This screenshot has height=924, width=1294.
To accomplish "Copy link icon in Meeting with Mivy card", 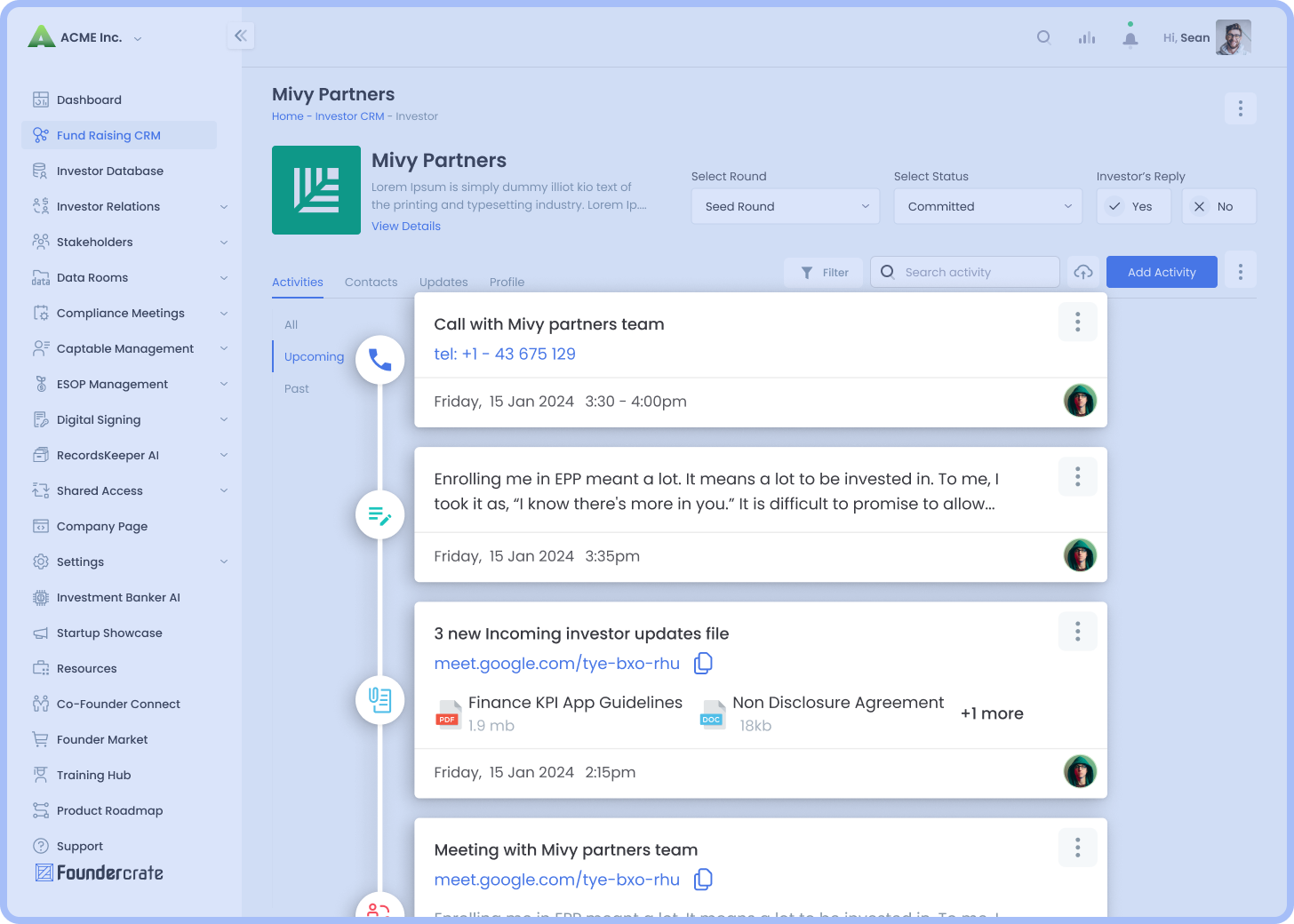I will tap(704, 879).
